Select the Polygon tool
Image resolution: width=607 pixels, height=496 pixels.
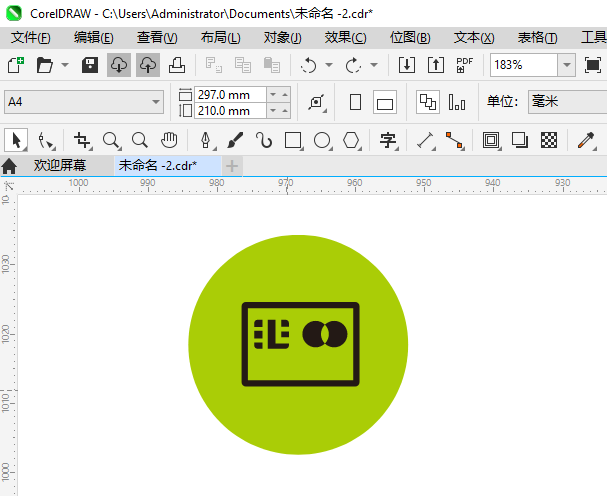point(352,140)
